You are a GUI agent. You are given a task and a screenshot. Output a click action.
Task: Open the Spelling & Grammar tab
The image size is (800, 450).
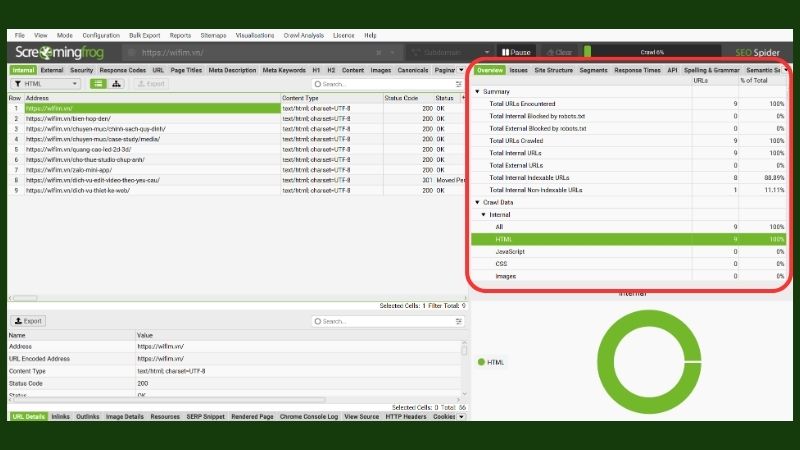712,70
